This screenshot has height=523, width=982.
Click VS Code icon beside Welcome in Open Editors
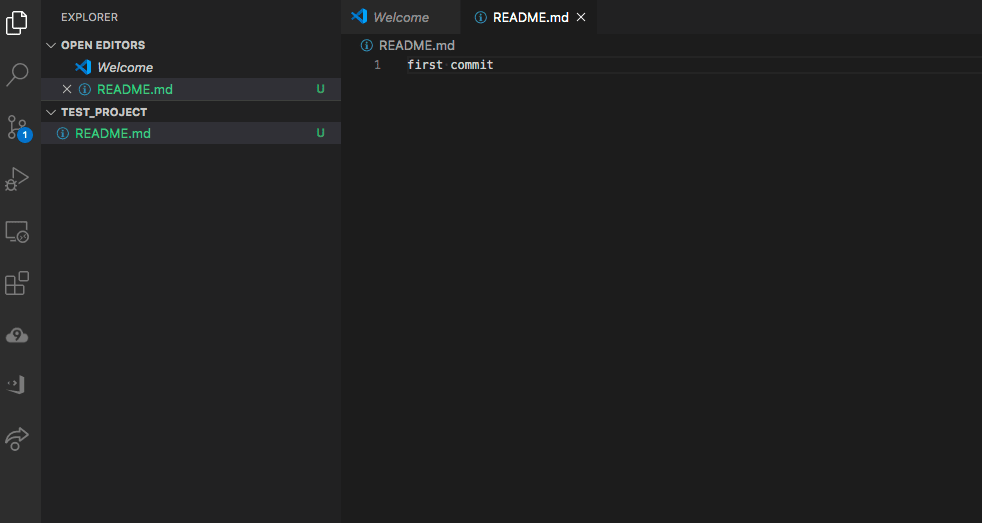pyautogui.click(x=83, y=67)
